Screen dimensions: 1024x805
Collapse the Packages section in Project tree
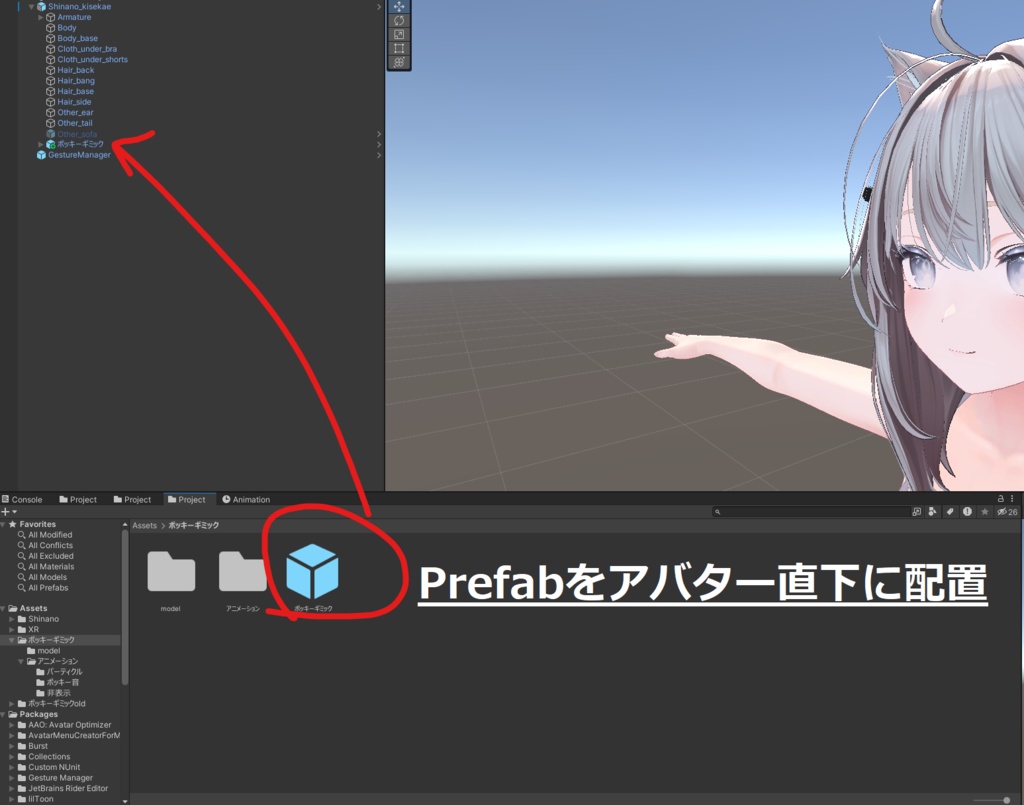pyautogui.click(x=3, y=714)
